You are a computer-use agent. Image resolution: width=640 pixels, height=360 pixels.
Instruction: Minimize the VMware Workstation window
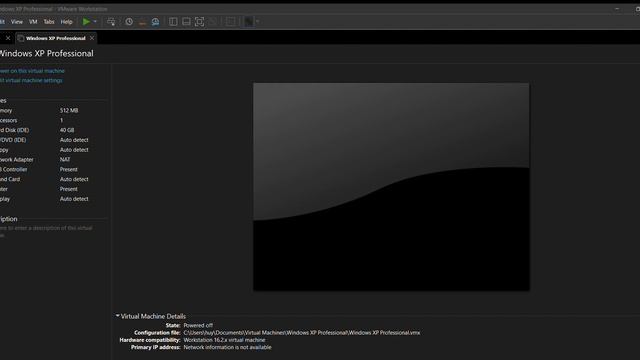coord(617,9)
